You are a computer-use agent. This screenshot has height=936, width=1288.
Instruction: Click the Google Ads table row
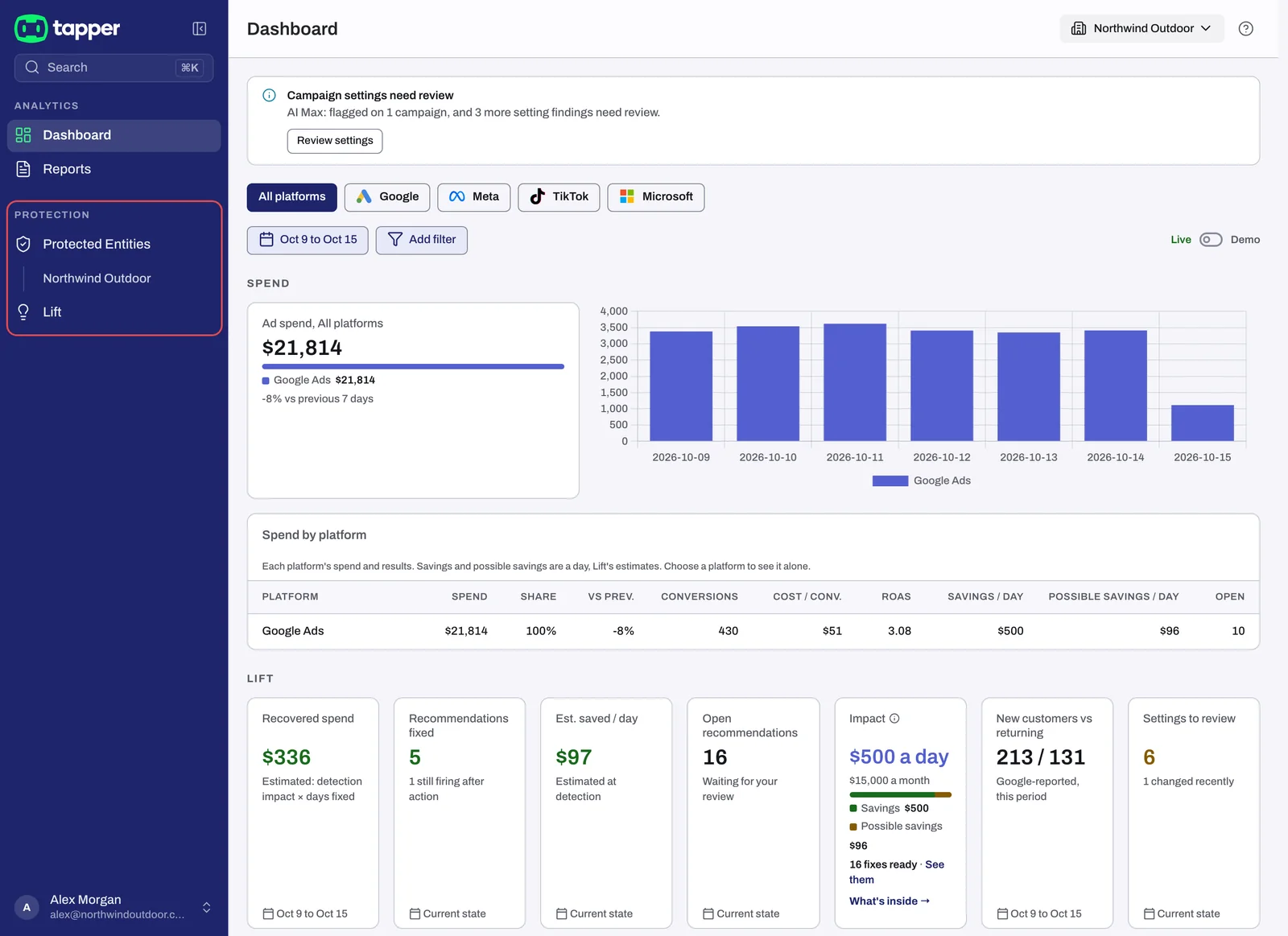(x=753, y=631)
